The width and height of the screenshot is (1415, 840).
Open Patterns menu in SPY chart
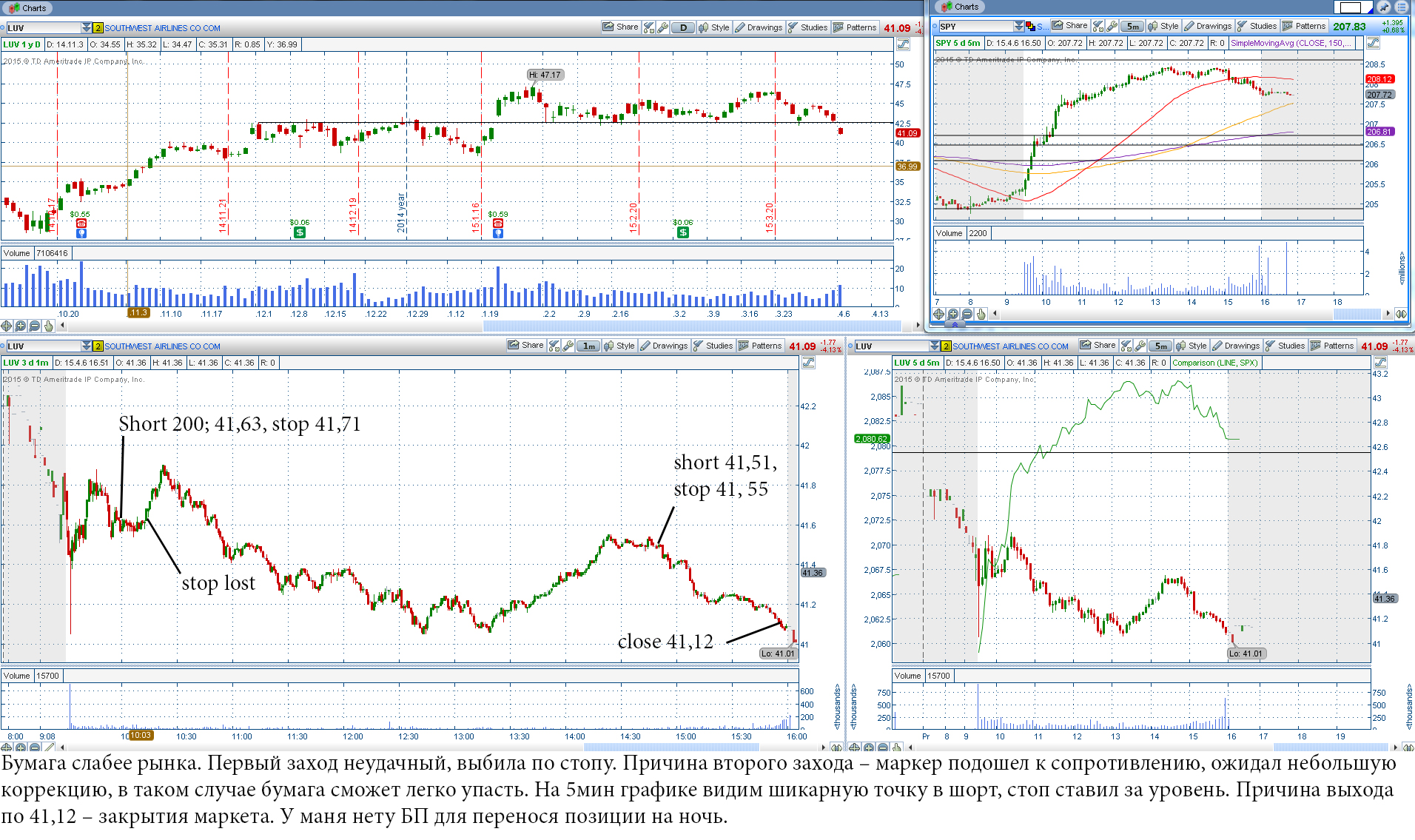(x=1304, y=26)
